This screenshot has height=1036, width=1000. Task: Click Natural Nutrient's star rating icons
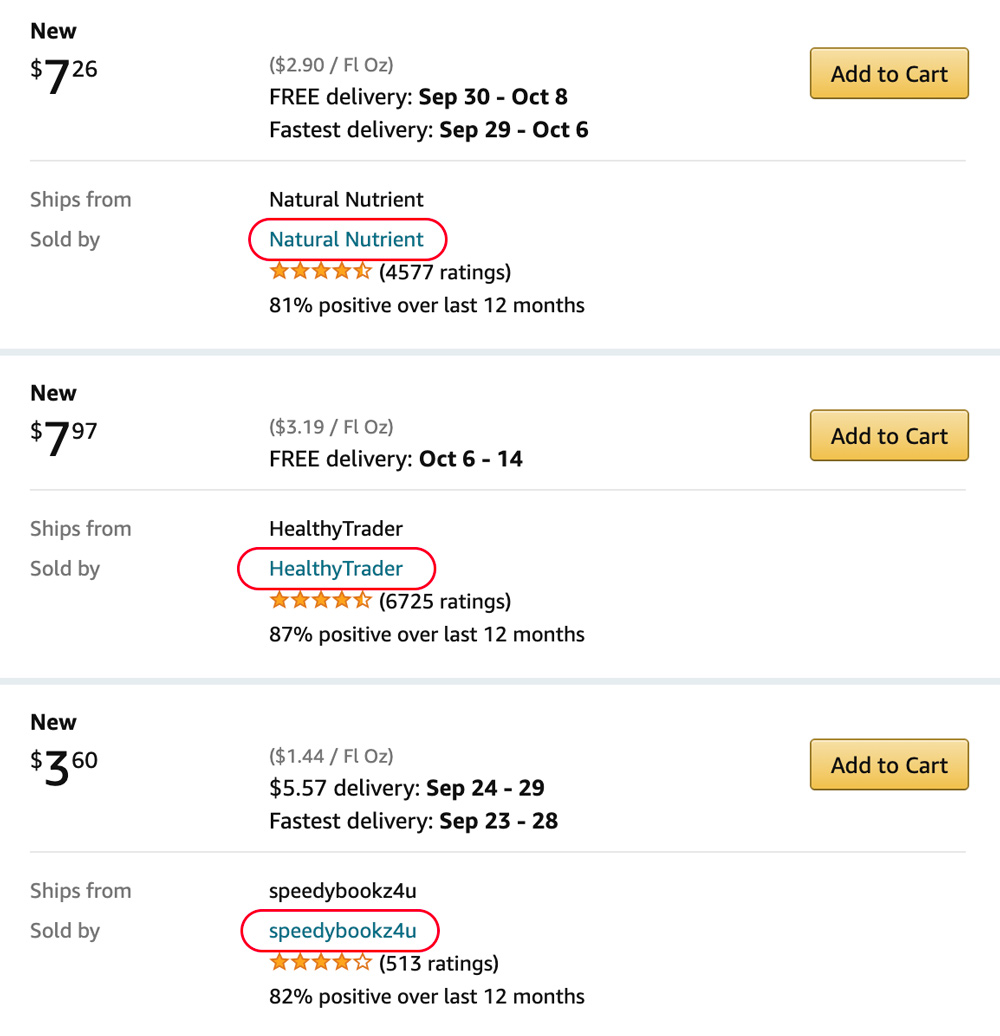click(x=320, y=271)
